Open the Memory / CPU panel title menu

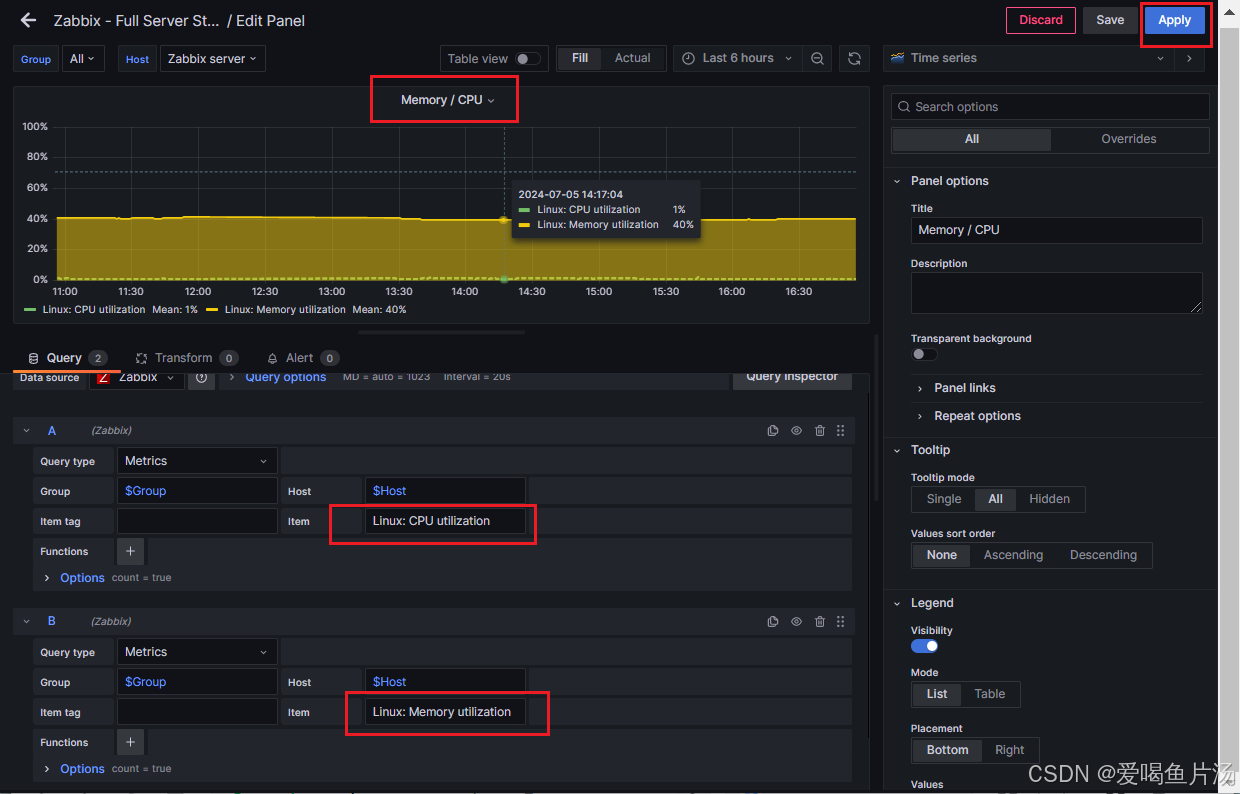447,100
